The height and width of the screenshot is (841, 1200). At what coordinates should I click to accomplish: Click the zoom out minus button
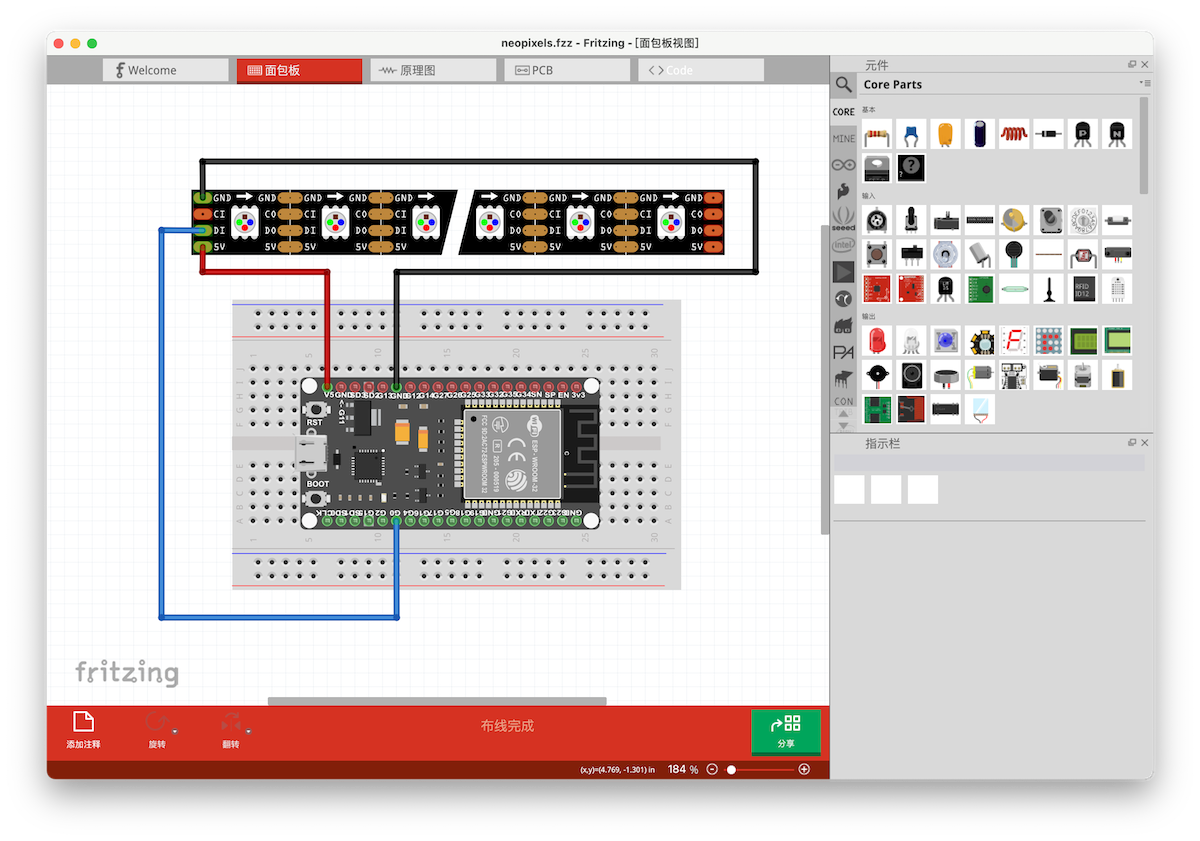point(712,769)
